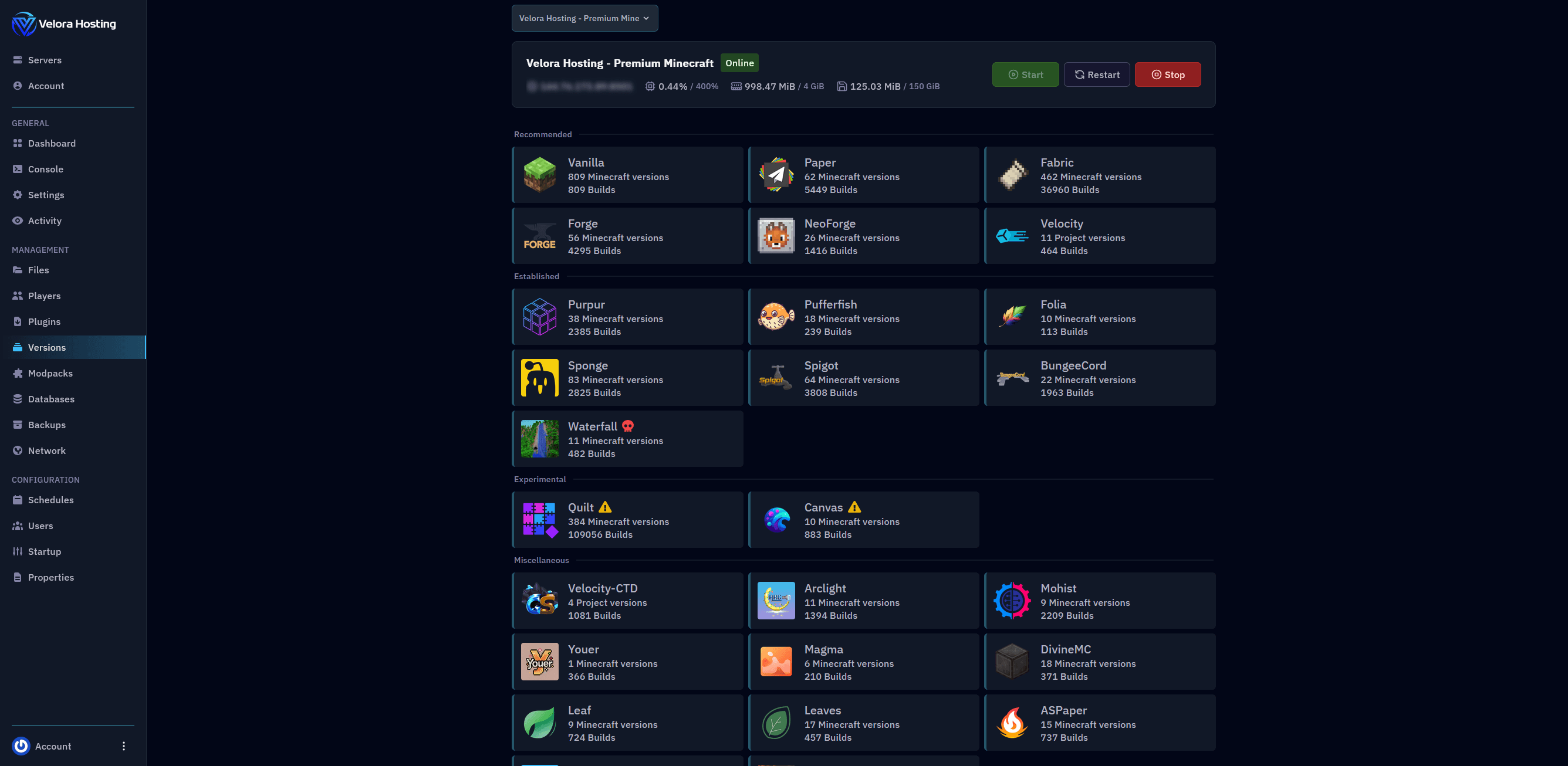The image size is (1568, 766).
Task: Open the bottom Account profile entry
Action: coord(52,746)
